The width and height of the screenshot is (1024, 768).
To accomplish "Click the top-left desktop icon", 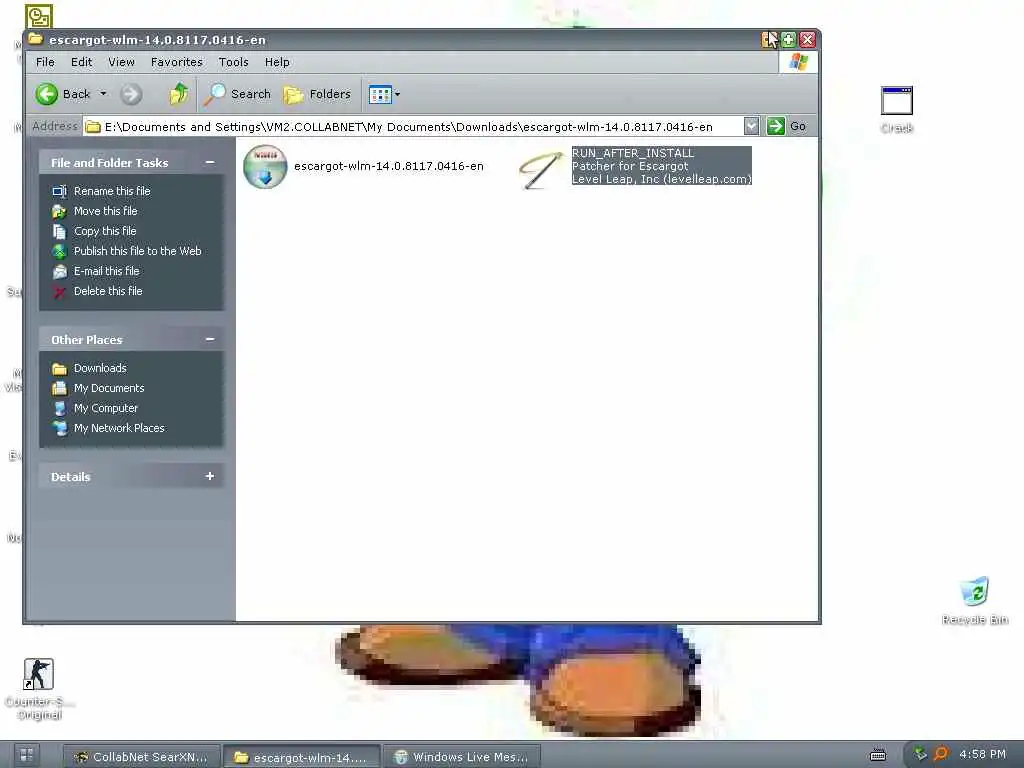I will (x=39, y=17).
